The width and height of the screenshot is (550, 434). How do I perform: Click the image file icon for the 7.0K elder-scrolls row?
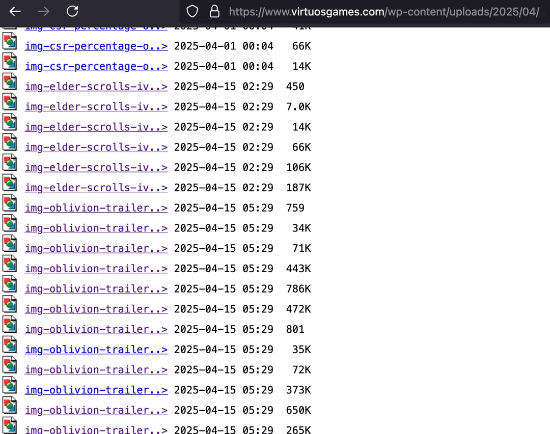coord(9,101)
